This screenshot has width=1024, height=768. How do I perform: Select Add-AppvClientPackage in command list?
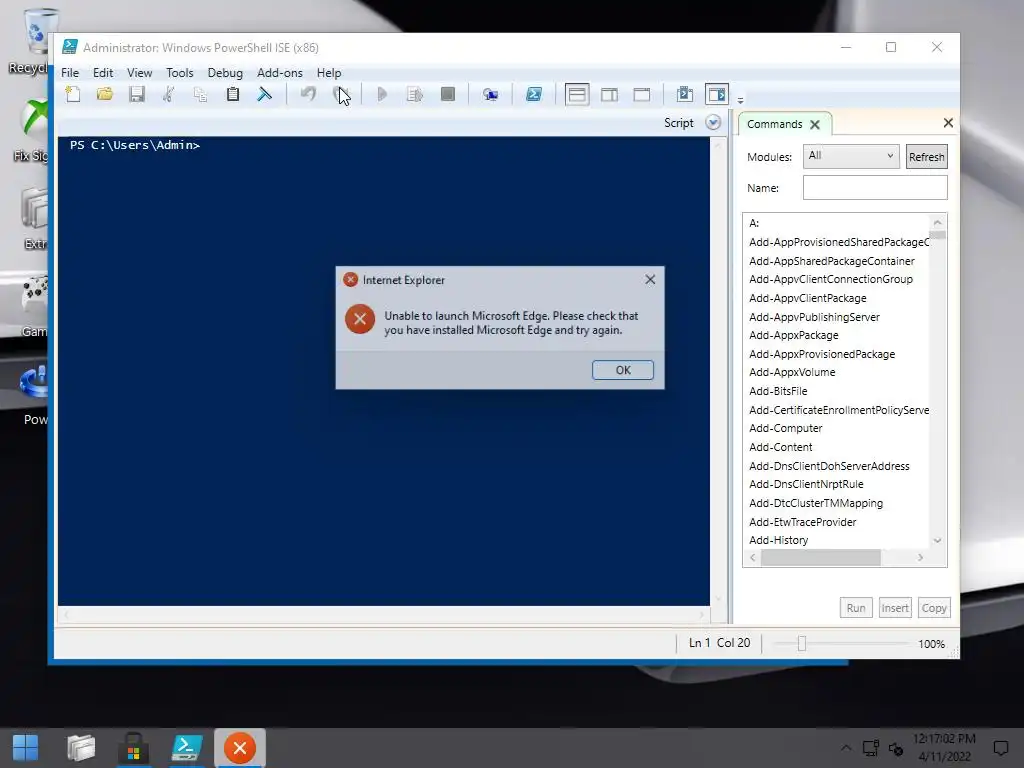[x=808, y=298]
